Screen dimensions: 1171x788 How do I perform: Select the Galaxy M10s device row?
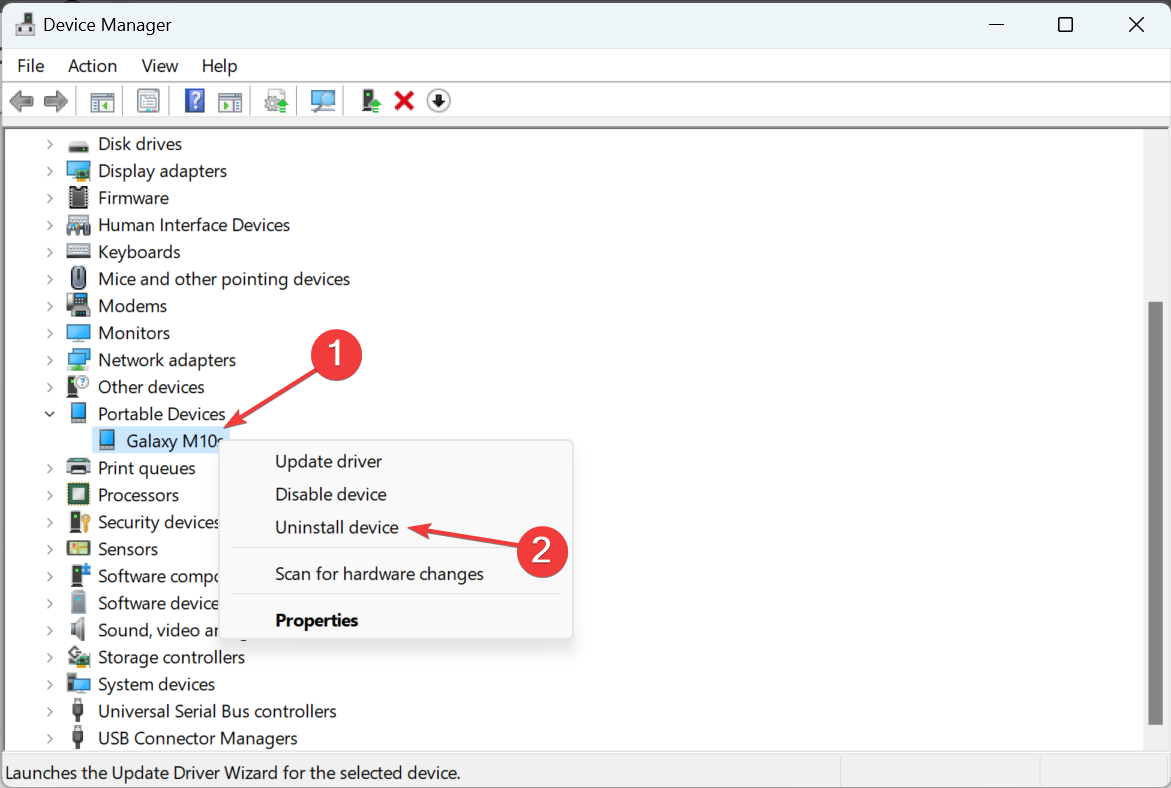pos(161,441)
